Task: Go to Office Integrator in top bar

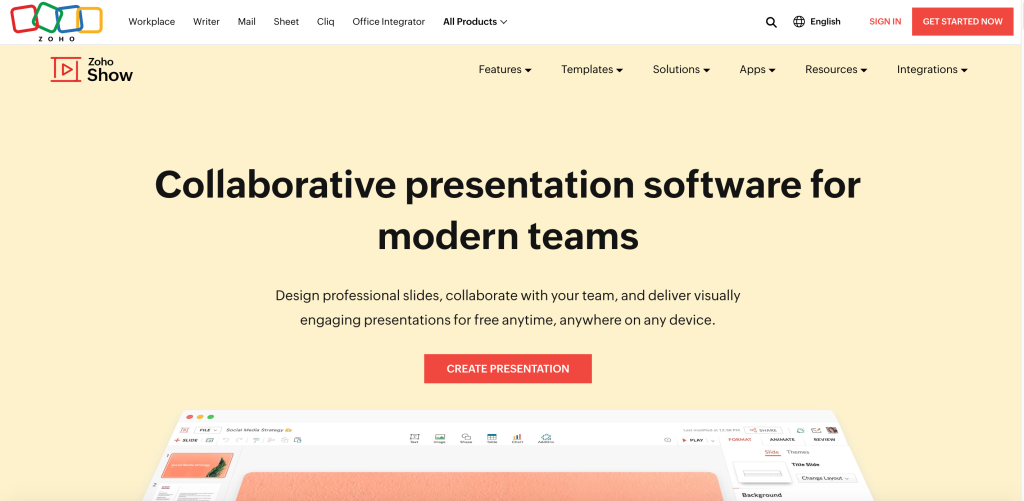Action: coord(388,22)
